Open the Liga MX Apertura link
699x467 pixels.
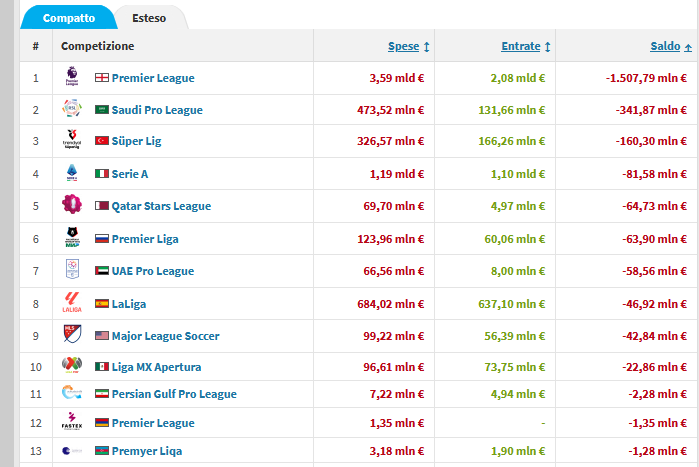point(156,367)
